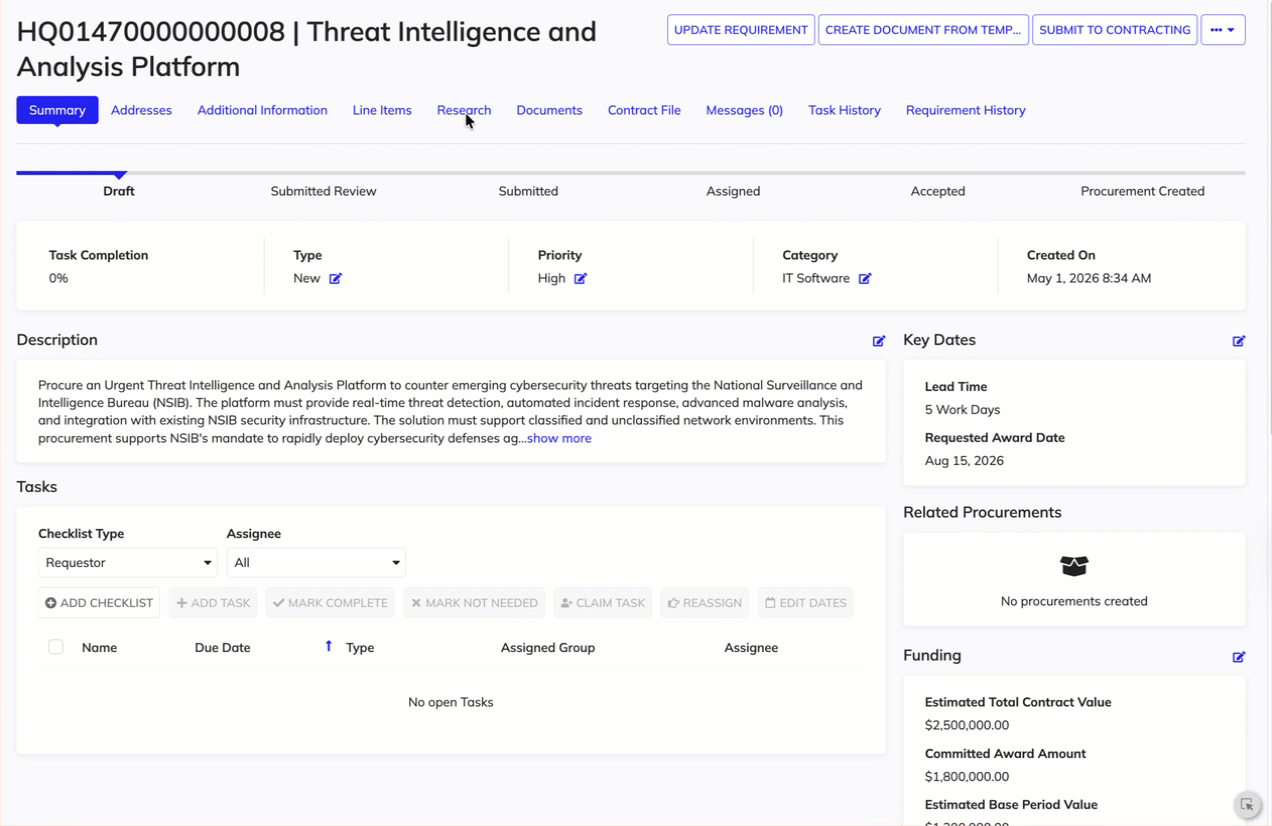Edit the Type field pencil icon
The width and height of the screenshot is (1272, 826).
coord(336,279)
